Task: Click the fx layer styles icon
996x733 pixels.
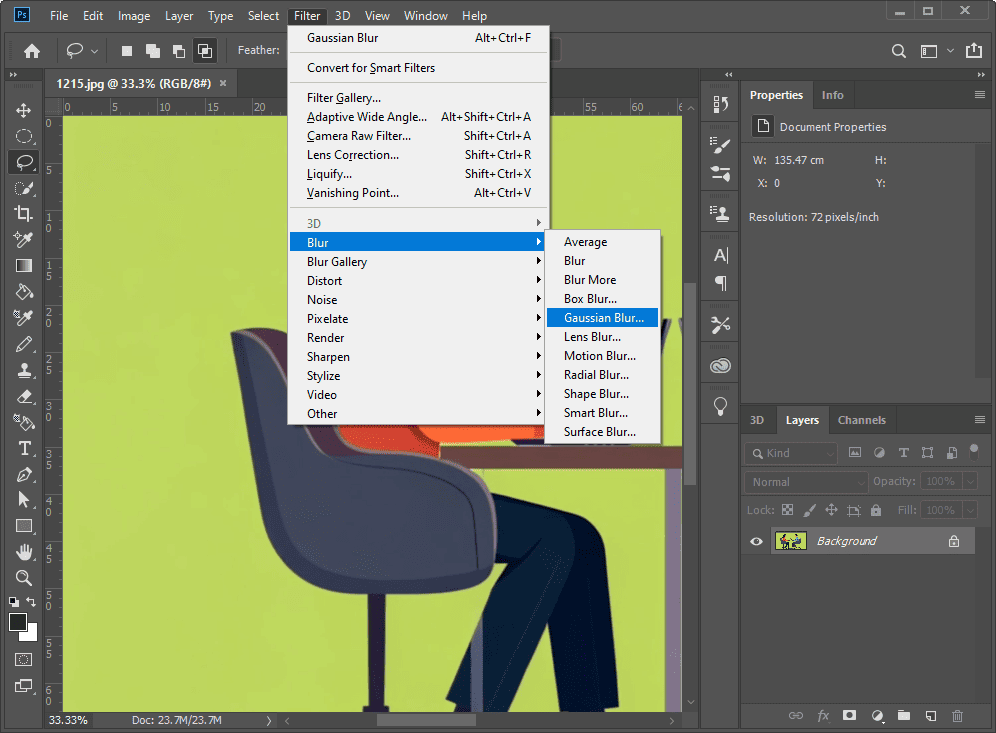Action: [823, 716]
